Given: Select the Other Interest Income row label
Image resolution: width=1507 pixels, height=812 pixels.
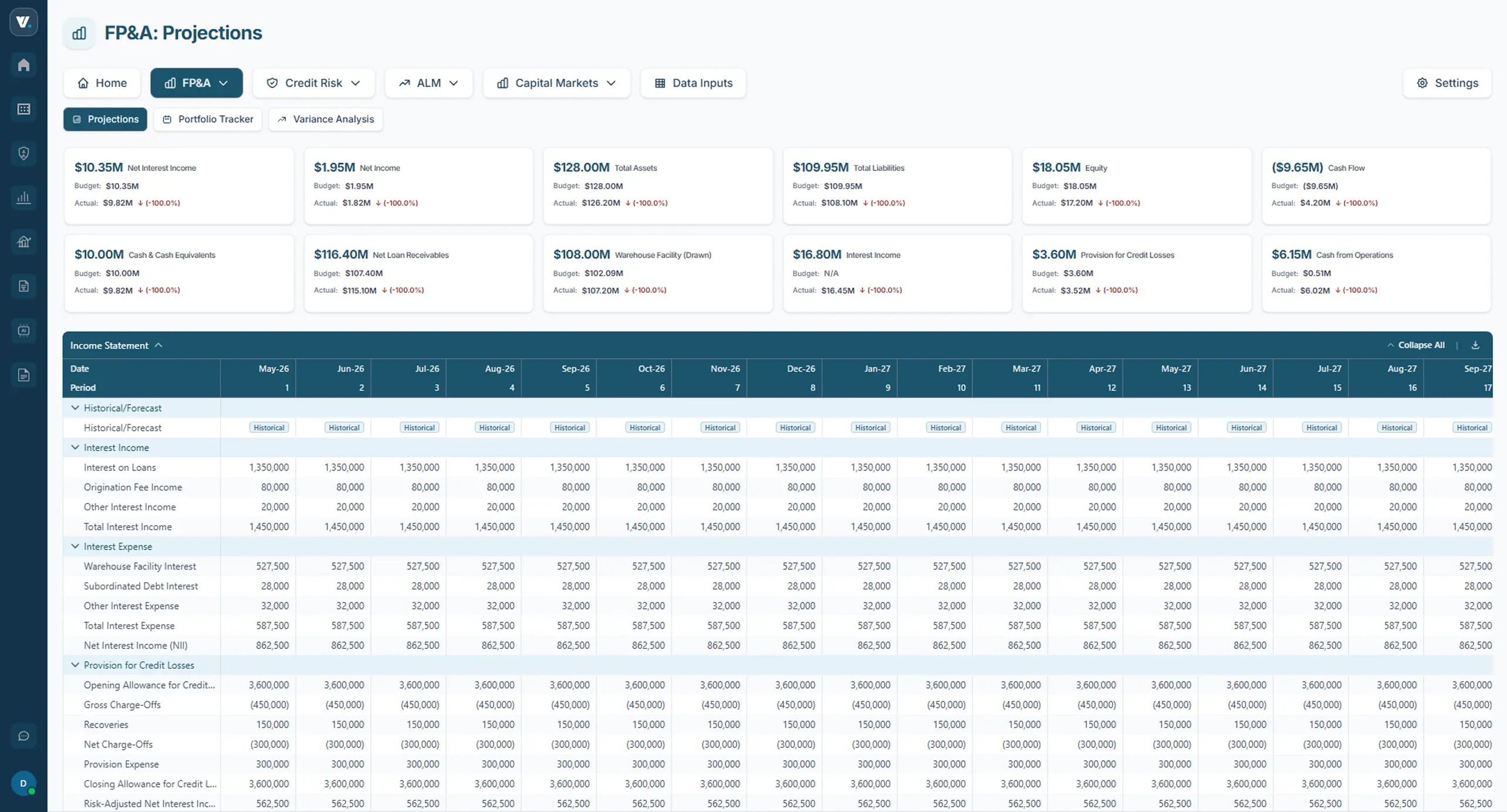Looking at the screenshot, I should point(130,507).
